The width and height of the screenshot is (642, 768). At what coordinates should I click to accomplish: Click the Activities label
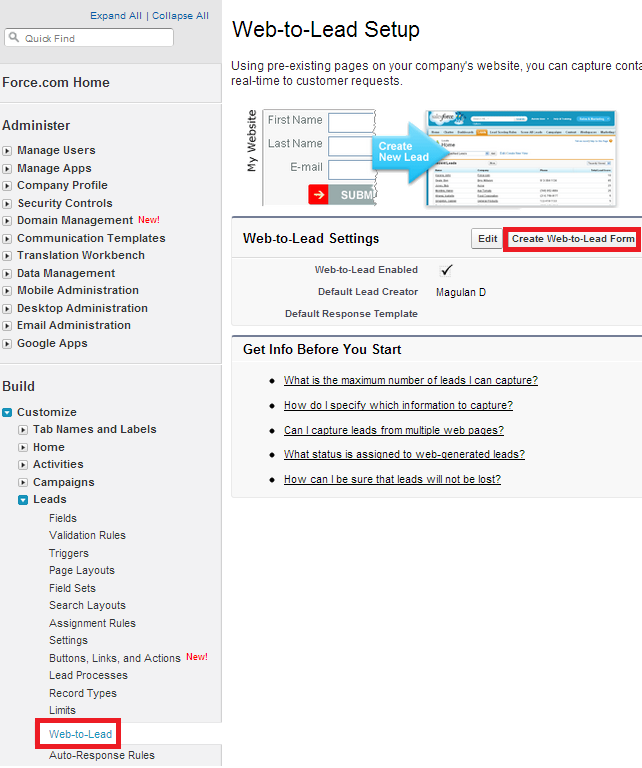coord(58,464)
